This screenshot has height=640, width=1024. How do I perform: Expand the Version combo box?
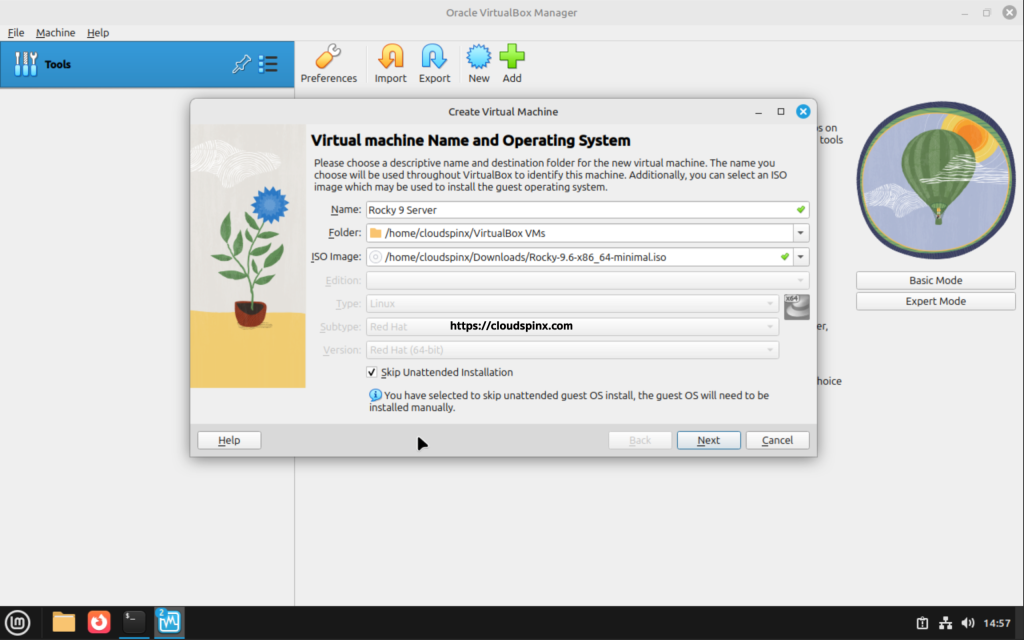(x=769, y=349)
